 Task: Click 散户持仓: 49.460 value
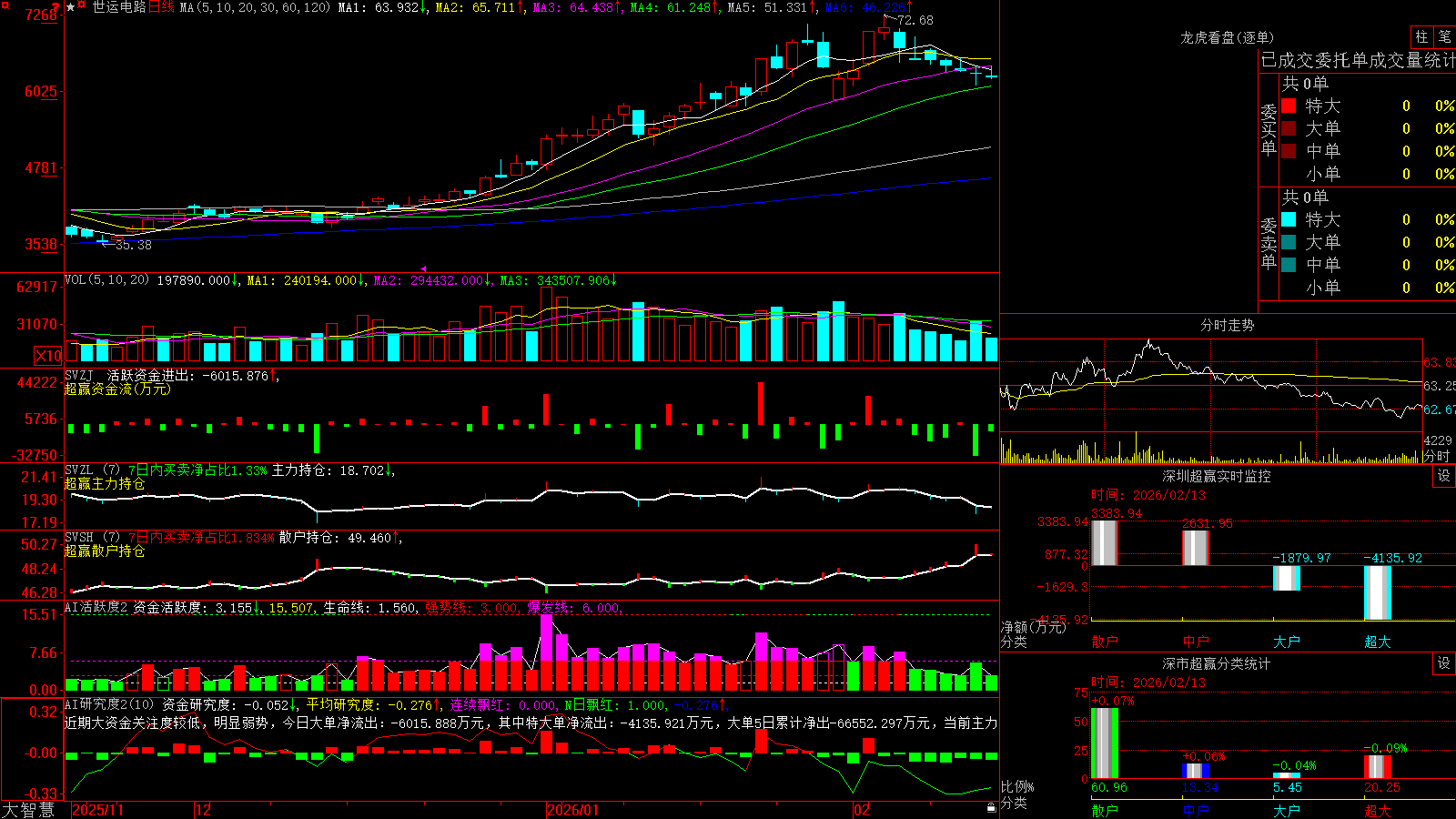tap(340, 538)
